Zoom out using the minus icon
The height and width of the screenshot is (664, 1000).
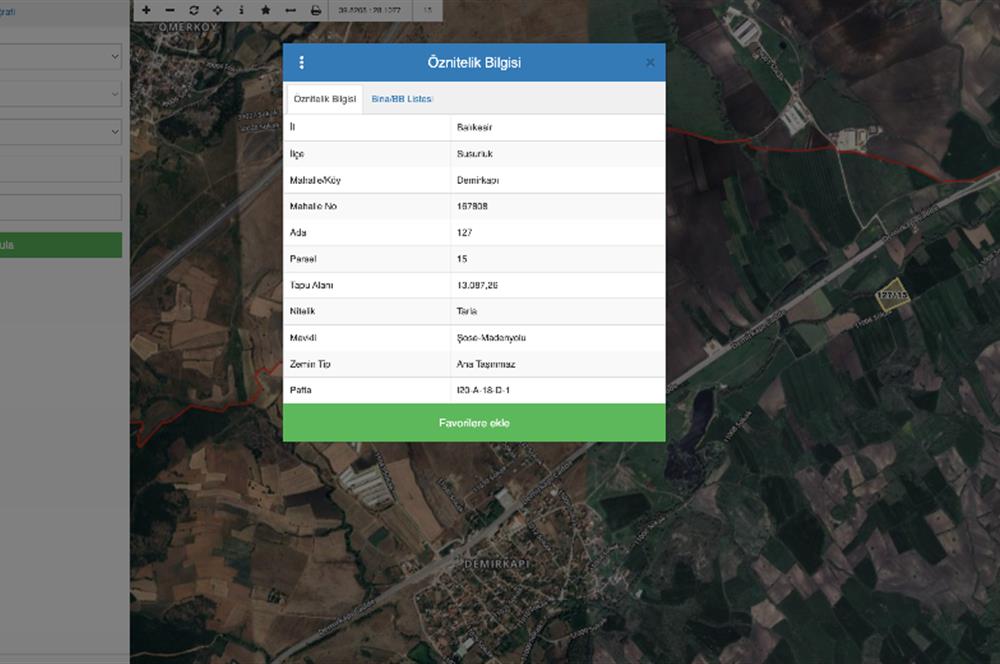[170, 10]
